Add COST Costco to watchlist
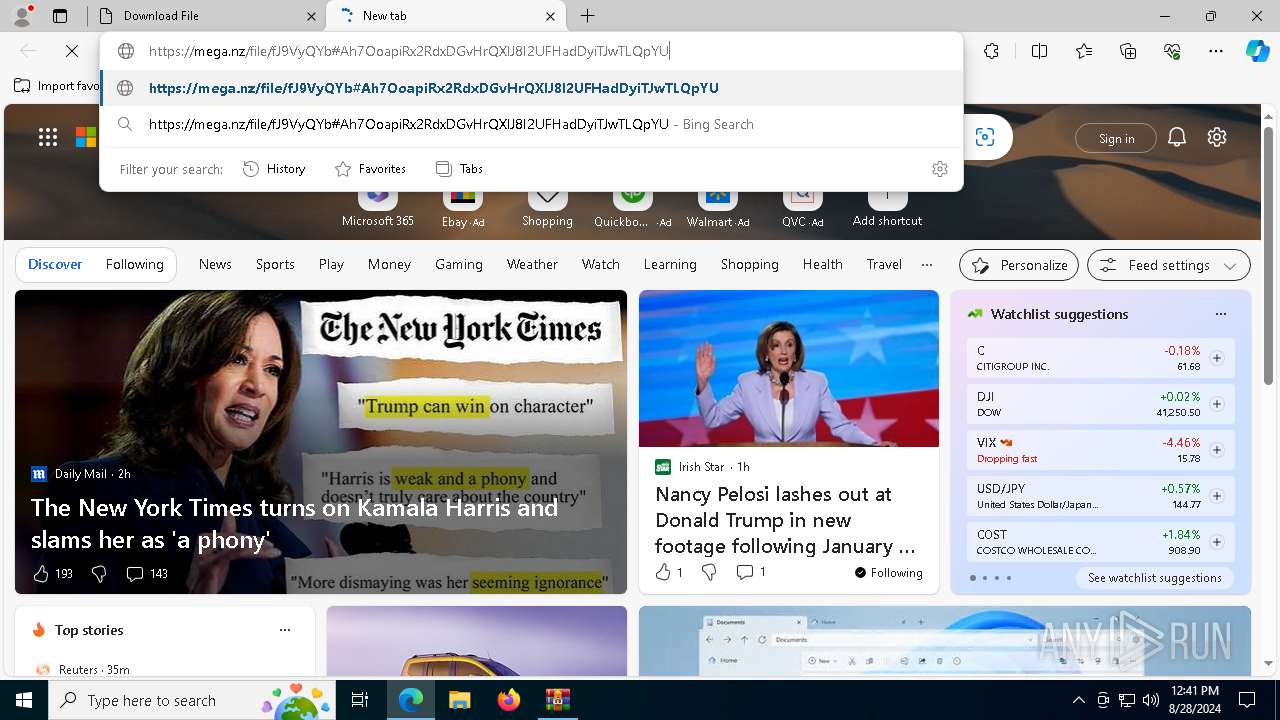Viewport: 1280px width, 720px height. [1217, 542]
